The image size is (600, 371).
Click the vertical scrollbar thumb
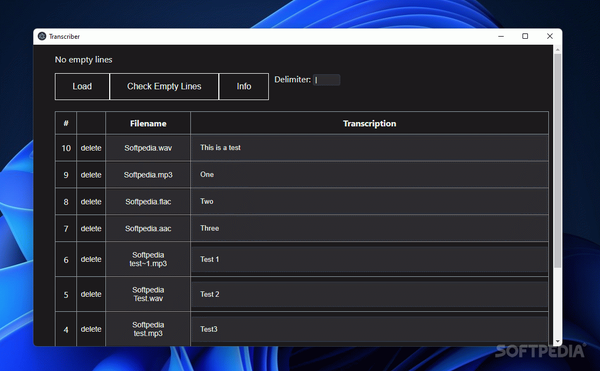pyautogui.click(x=558, y=161)
